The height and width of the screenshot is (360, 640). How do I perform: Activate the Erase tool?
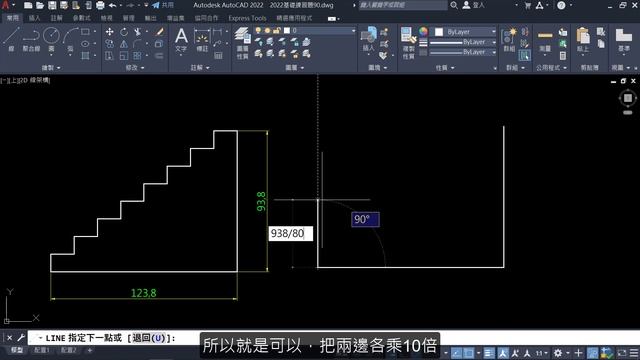pos(160,31)
